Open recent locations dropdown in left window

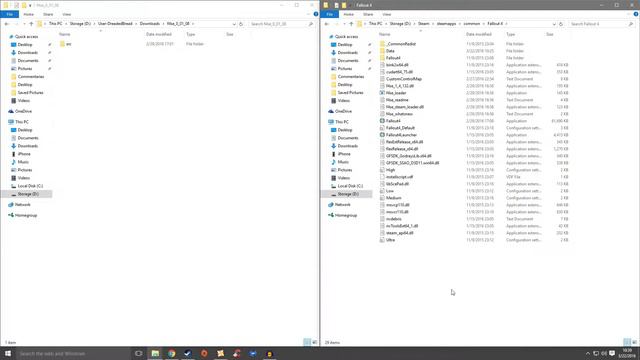coord(24,24)
